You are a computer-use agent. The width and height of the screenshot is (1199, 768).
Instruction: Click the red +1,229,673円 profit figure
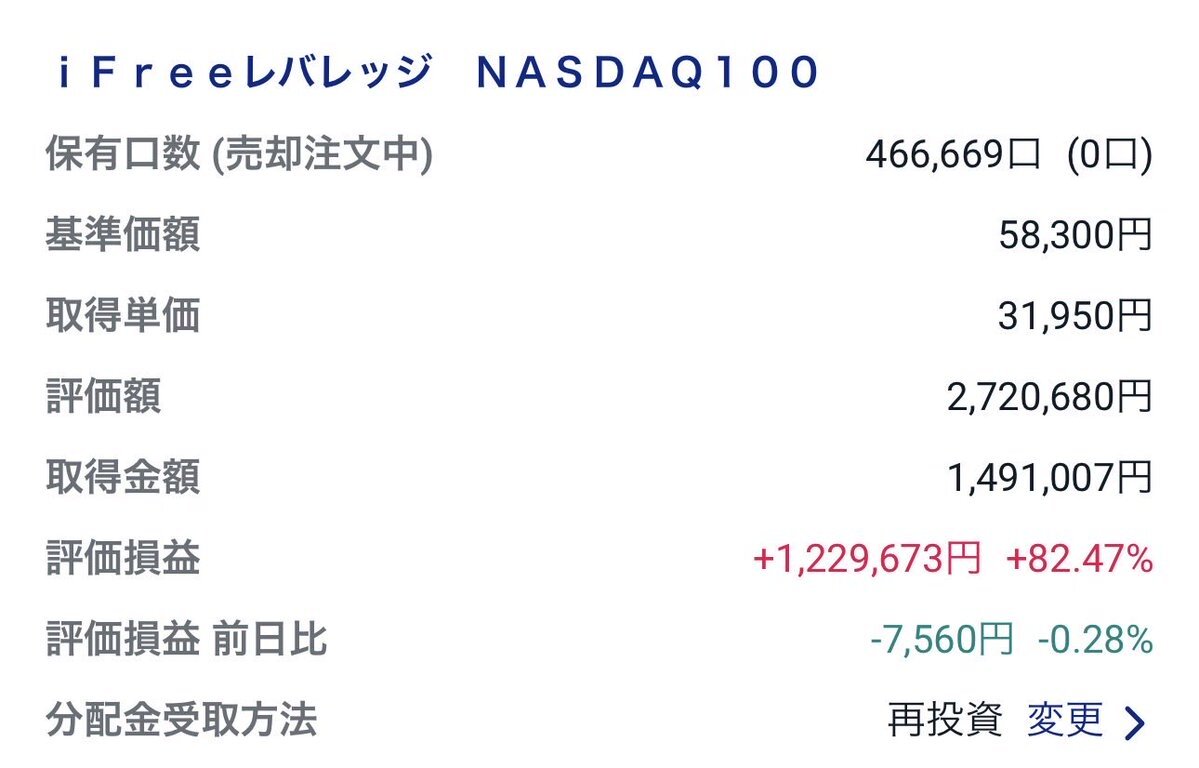(866, 558)
